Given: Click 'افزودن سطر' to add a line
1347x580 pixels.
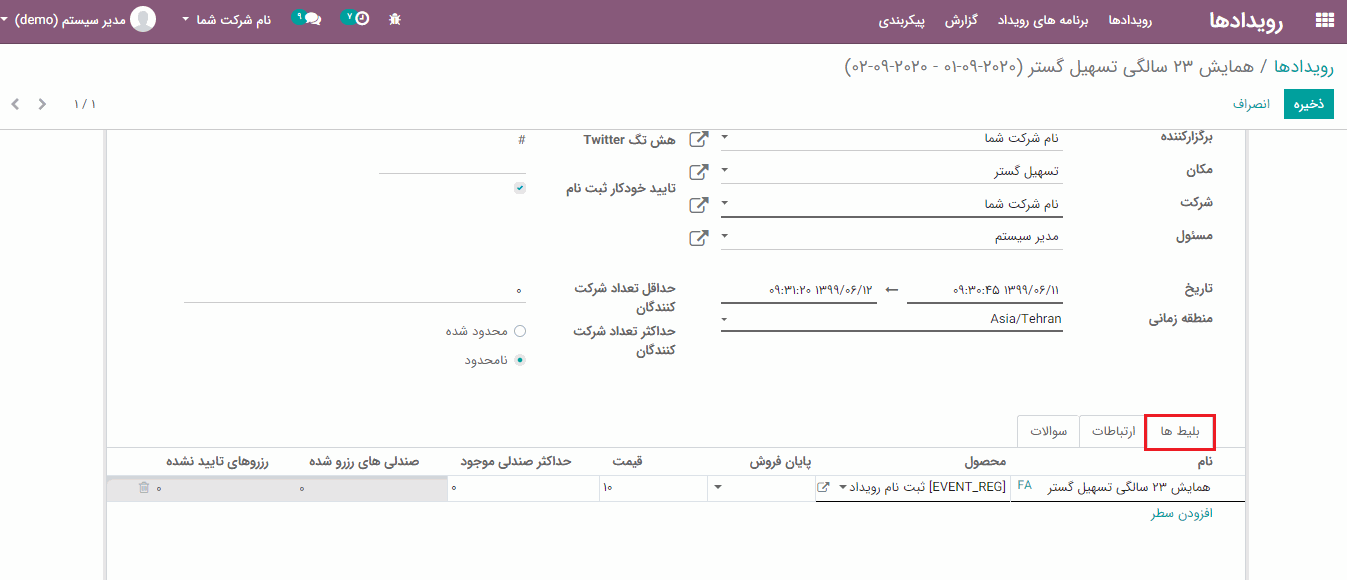Looking at the screenshot, I should (1183, 513).
